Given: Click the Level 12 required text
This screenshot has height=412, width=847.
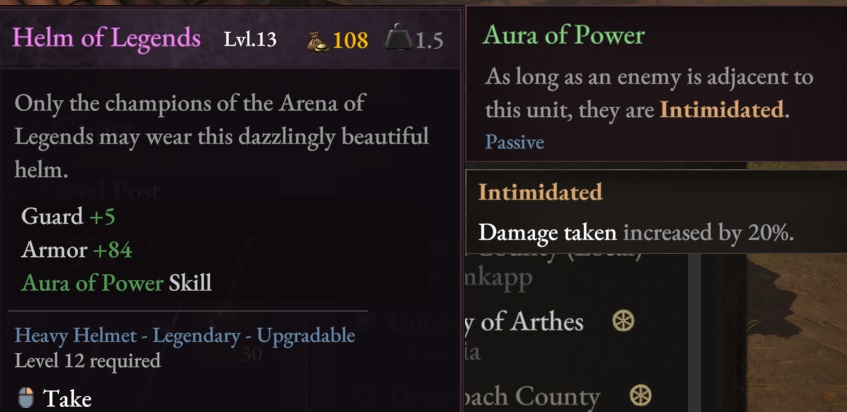Looking at the screenshot, I should pyautogui.click(x=87, y=360).
